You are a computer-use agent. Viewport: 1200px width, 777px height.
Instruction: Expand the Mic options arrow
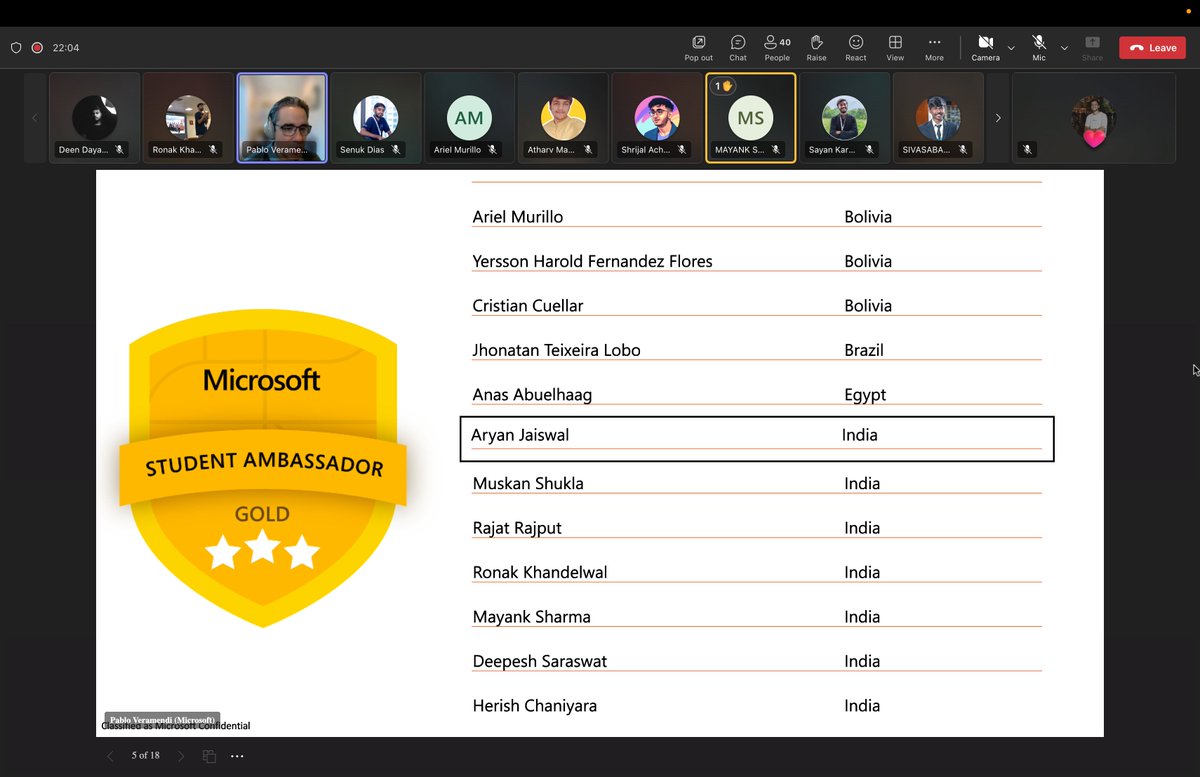[1064, 48]
